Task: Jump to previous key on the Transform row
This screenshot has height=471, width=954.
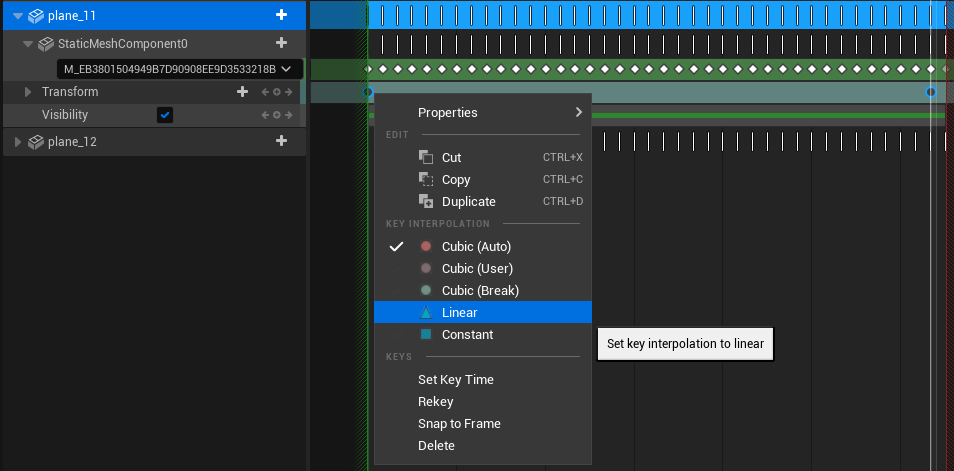Action: coord(265,92)
